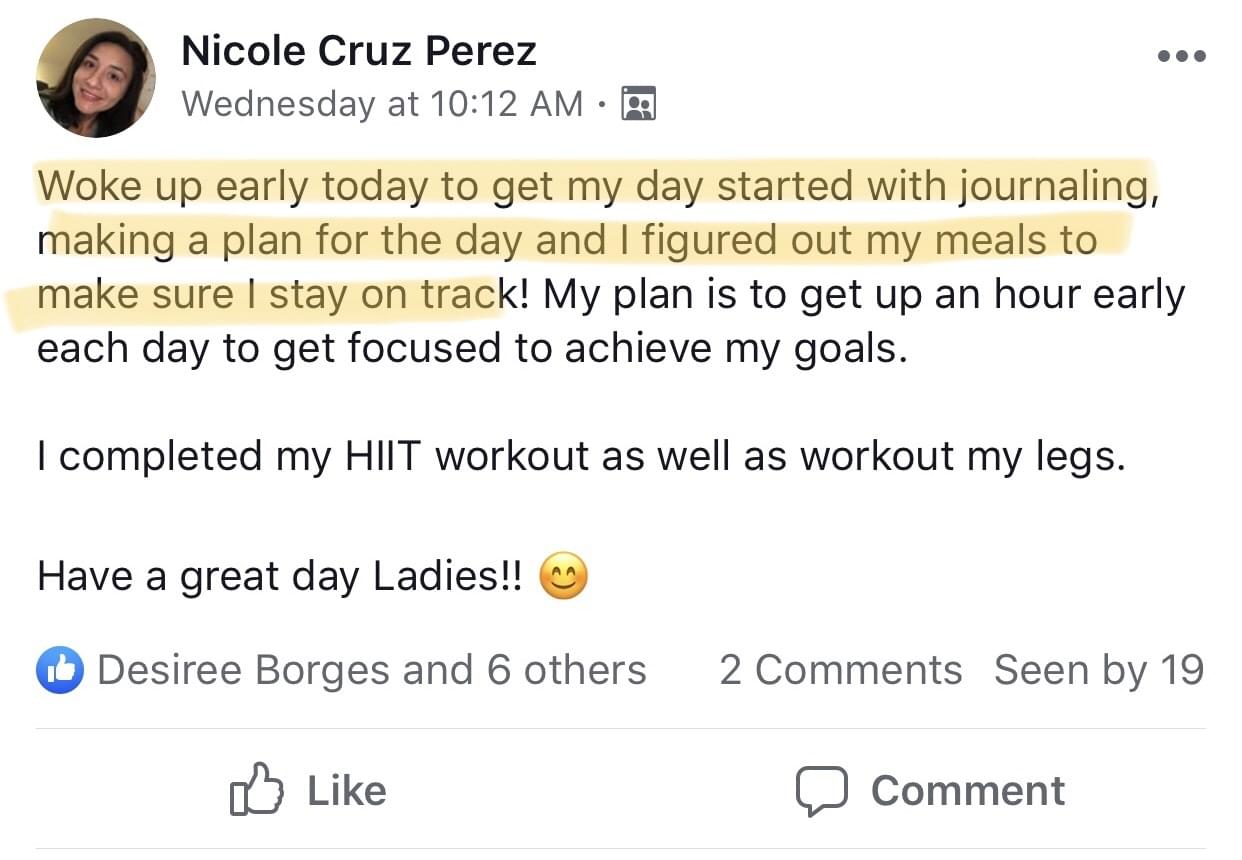The image size is (1242, 860).
Task: Click the Nicole Cruz Perez name link
Action: [x=359, y=52]
